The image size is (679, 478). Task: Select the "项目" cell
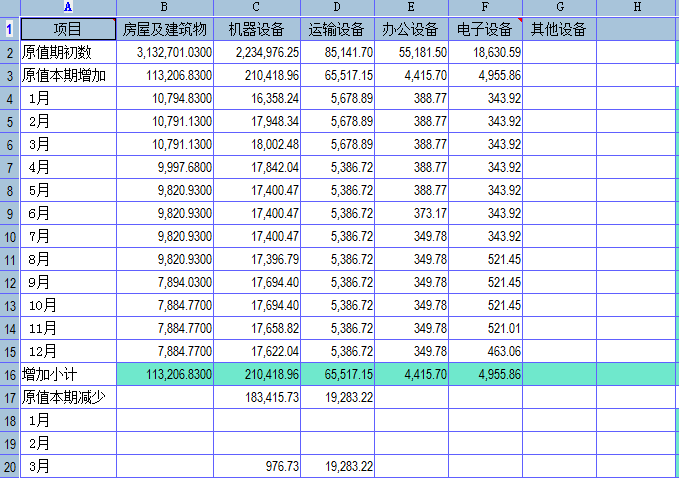click(x=67, y=29)
